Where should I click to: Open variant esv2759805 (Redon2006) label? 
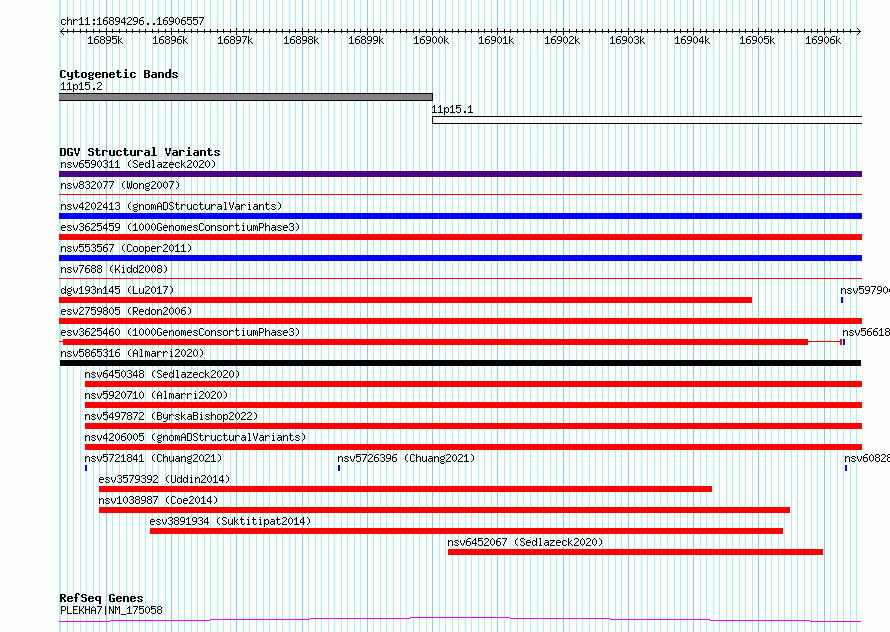(x=126, y=311)
